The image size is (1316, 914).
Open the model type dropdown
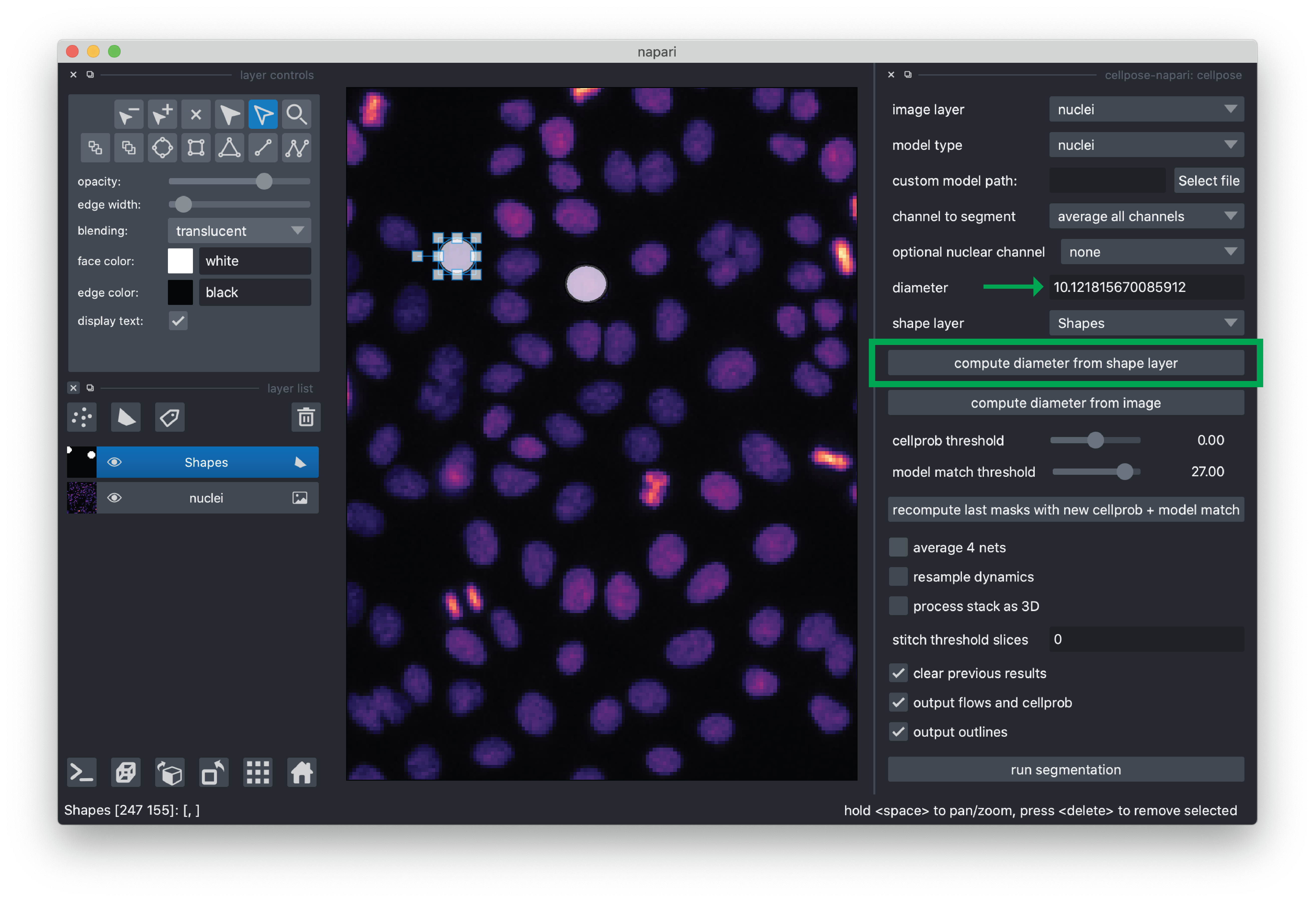point(1146,145)
